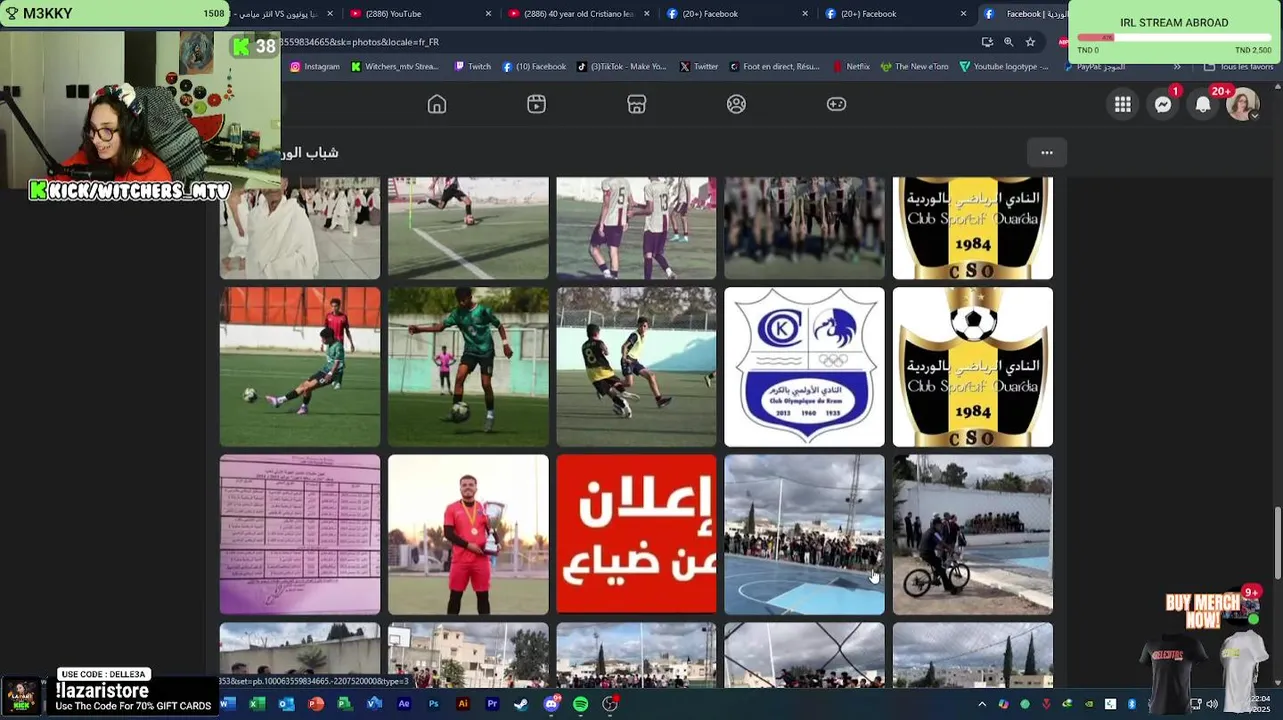
Task: Open Spotify from the taskbar
Action: pyautogui.click(x=580, y=704)
